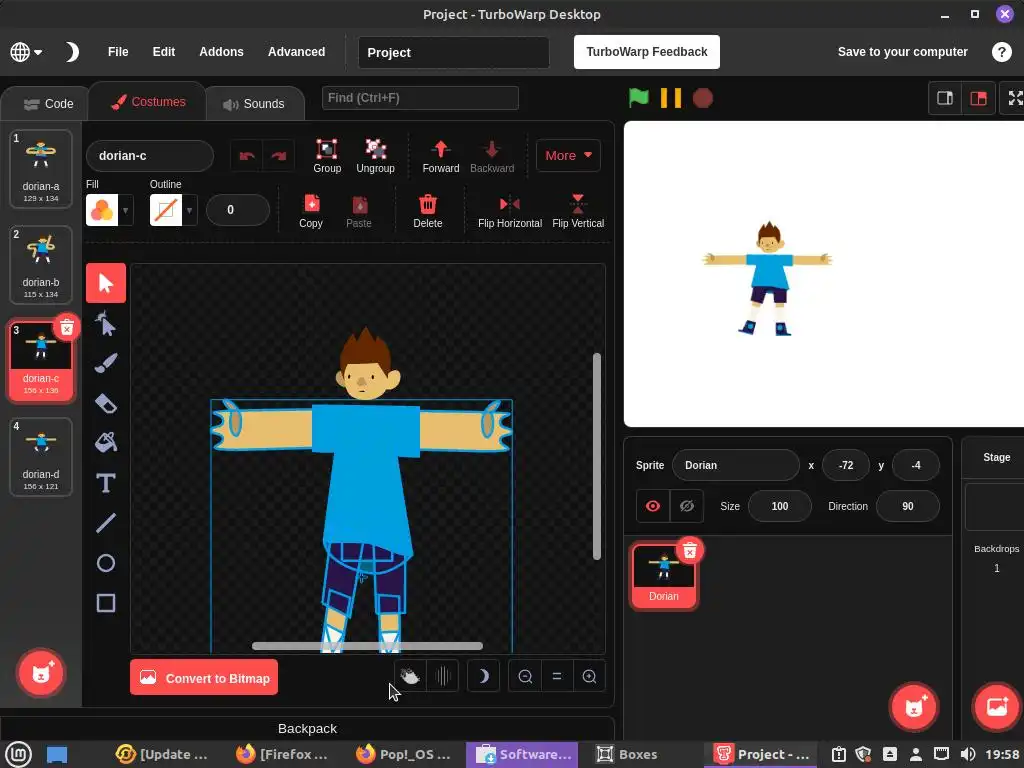This screenshot has width=1024, height=768.
Task: Open the Edit menu
Action: 164,52
